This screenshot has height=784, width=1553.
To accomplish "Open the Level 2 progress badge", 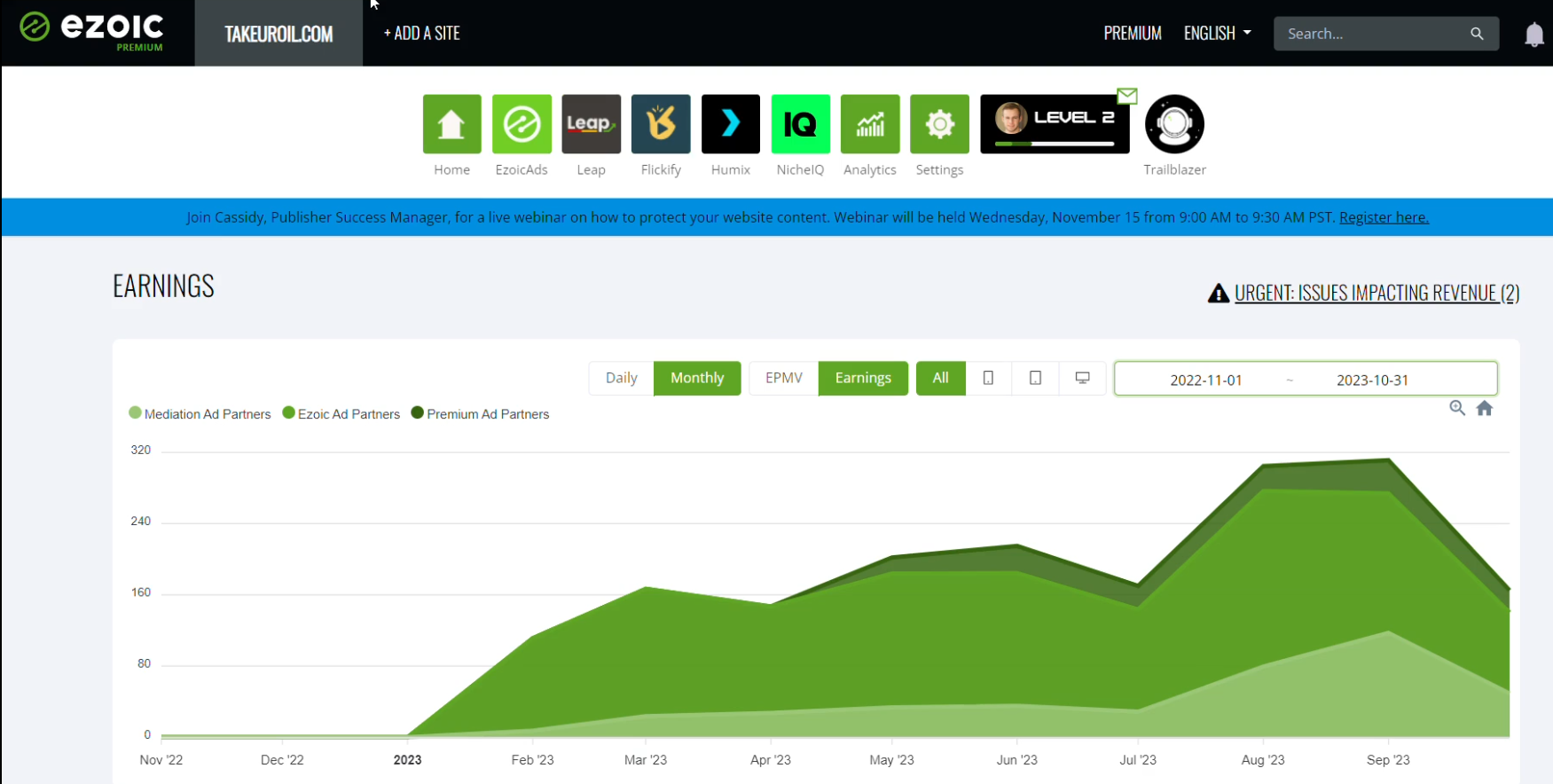I will 1055,124.
